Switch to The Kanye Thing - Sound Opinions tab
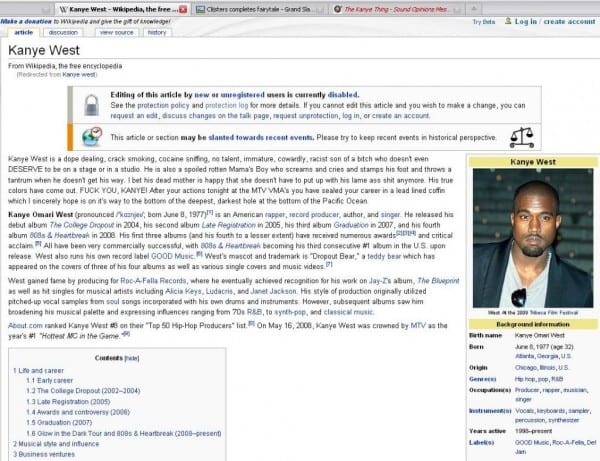The height and width of the screenshot is (461, 600). click(x=396, y=9)
